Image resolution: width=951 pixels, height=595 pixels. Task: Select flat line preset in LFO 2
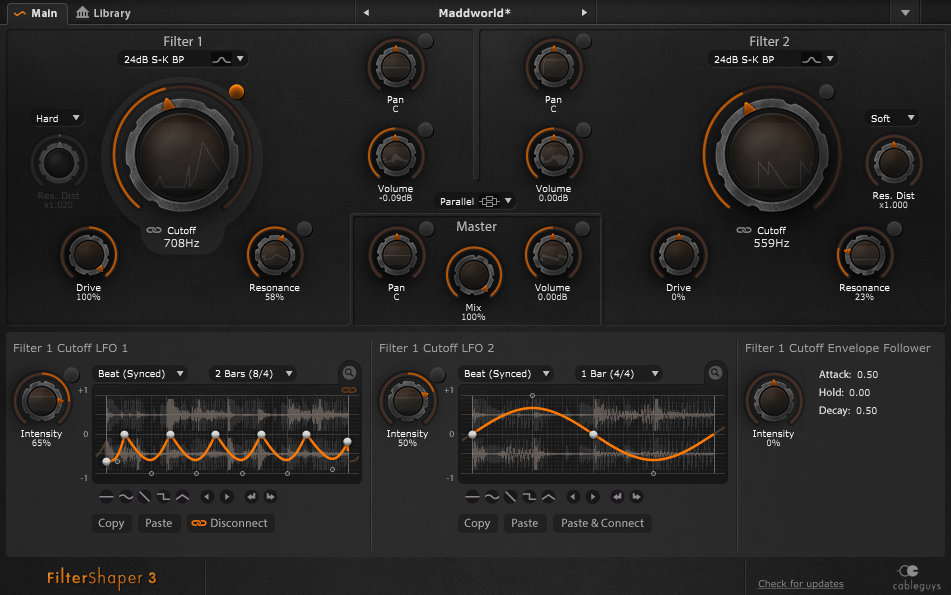point(472,497)
